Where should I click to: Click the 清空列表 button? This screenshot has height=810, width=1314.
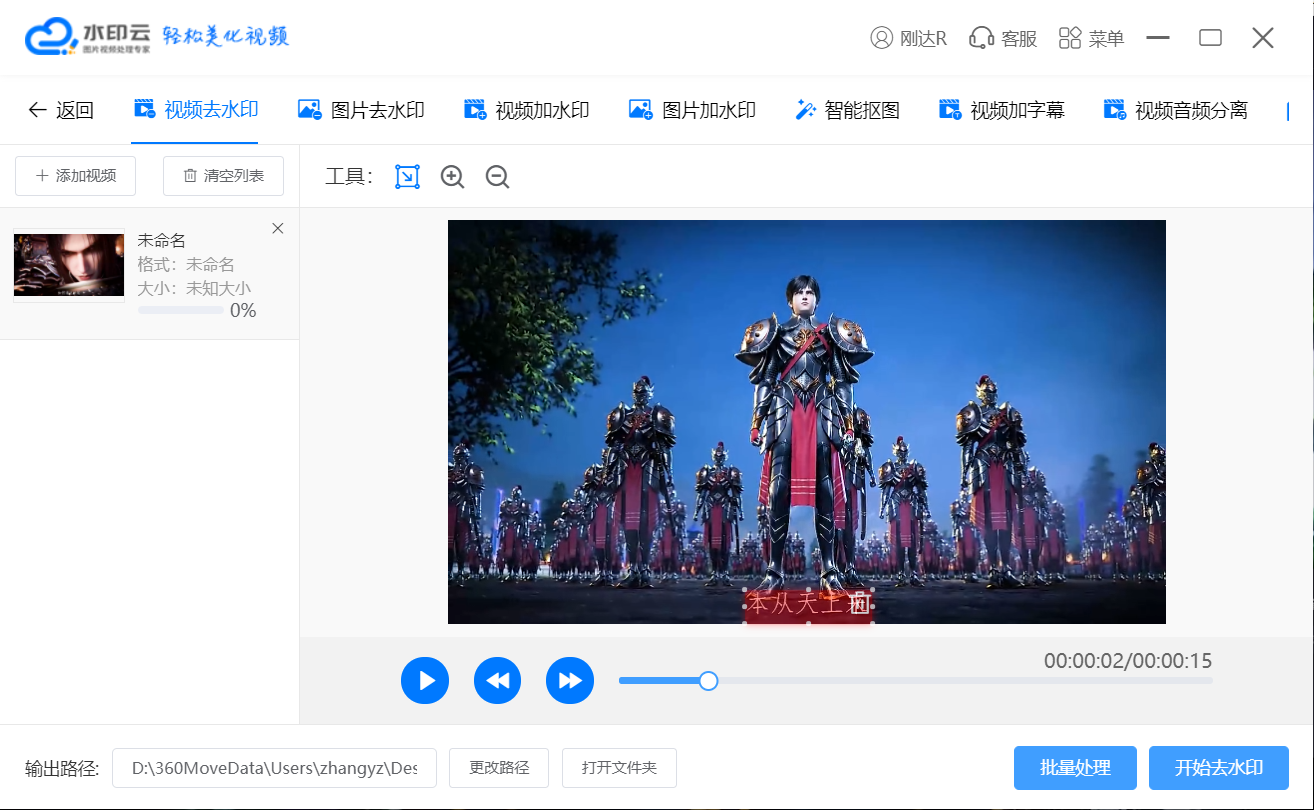click(223, 176)
